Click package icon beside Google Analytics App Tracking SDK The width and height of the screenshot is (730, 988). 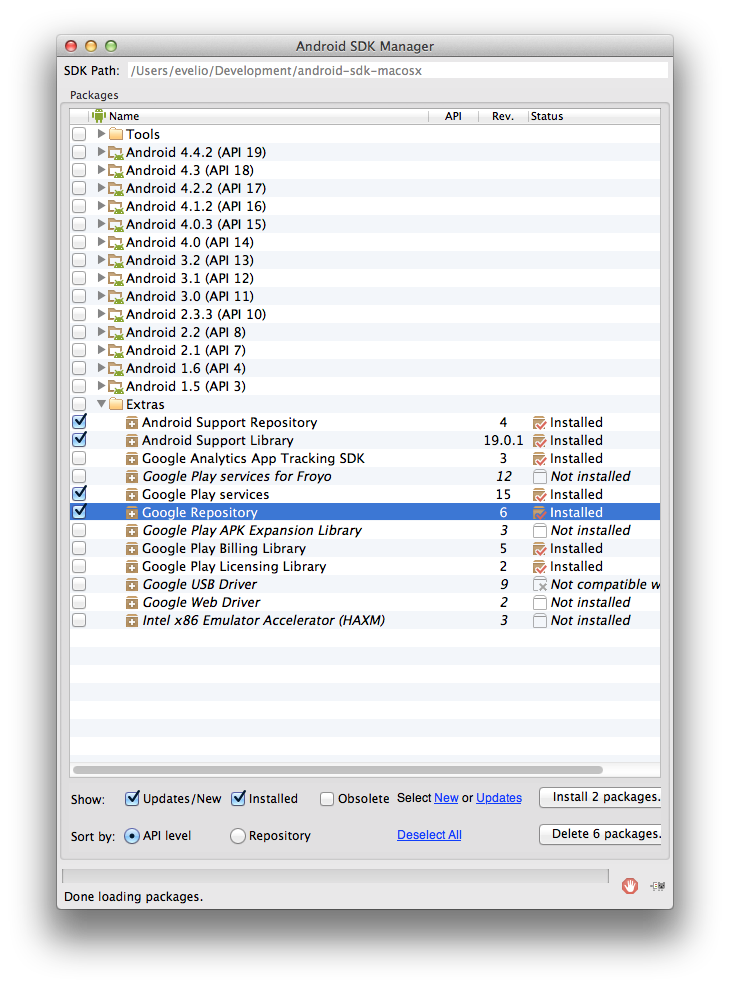click(132, 459)
